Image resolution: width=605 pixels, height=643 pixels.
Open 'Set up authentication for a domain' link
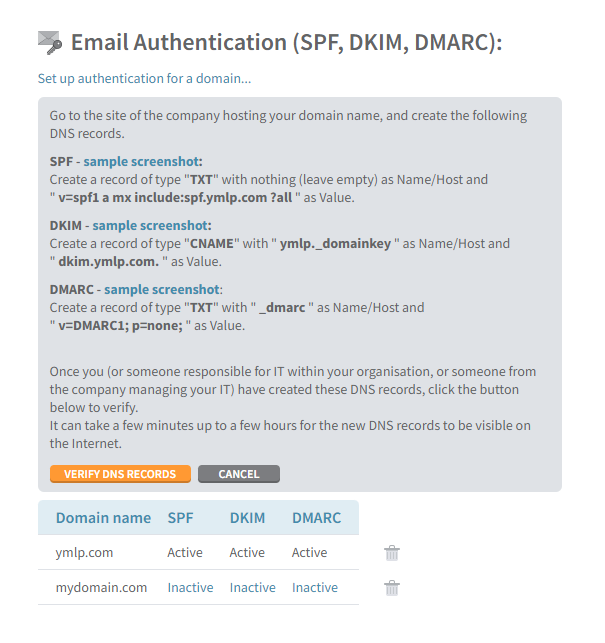[144, 78]
